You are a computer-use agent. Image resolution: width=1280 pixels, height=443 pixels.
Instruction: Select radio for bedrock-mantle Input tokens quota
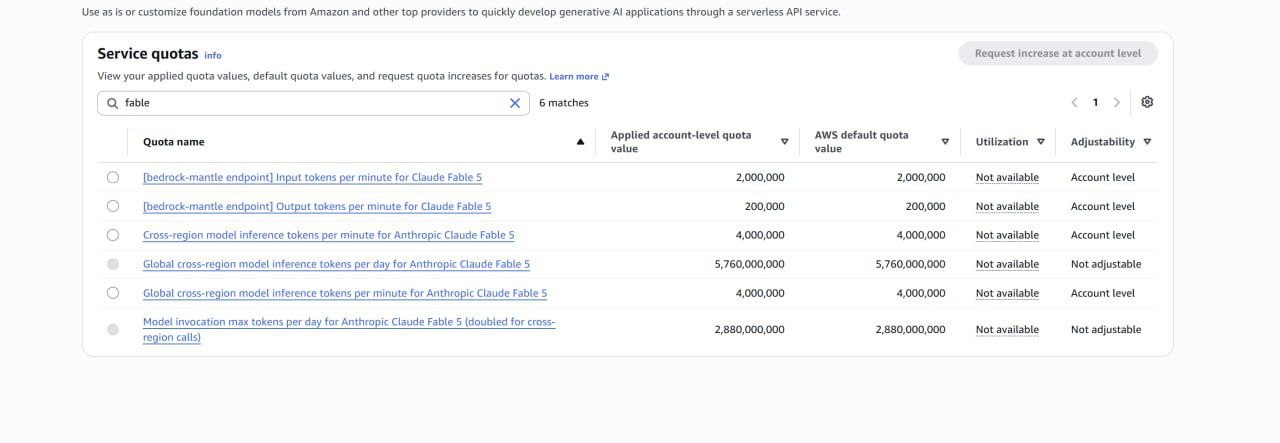[x=112, y=177]
